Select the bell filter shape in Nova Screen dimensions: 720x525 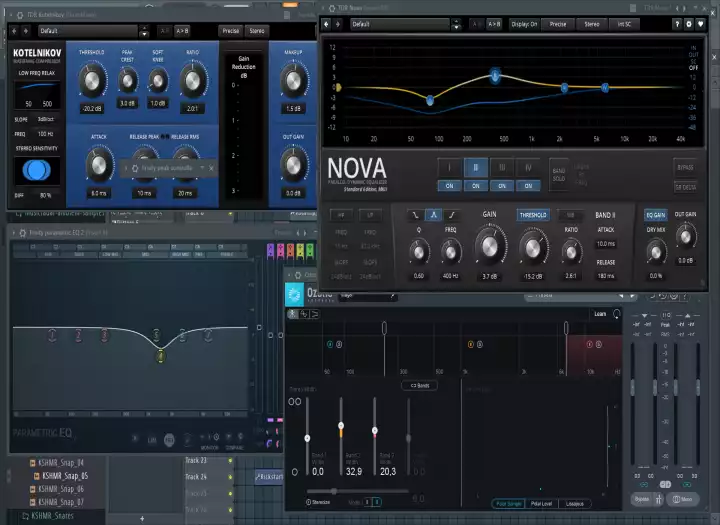click(433, 215)
